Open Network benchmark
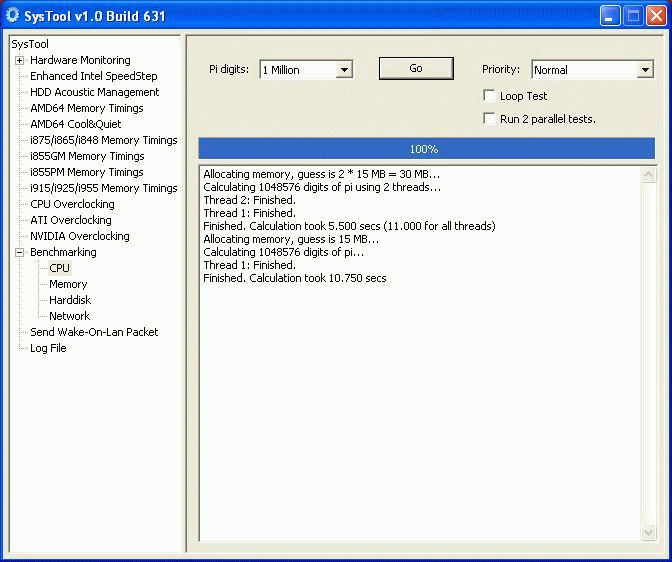The height and width of the screenshot is (562, 672). [69, 316]
